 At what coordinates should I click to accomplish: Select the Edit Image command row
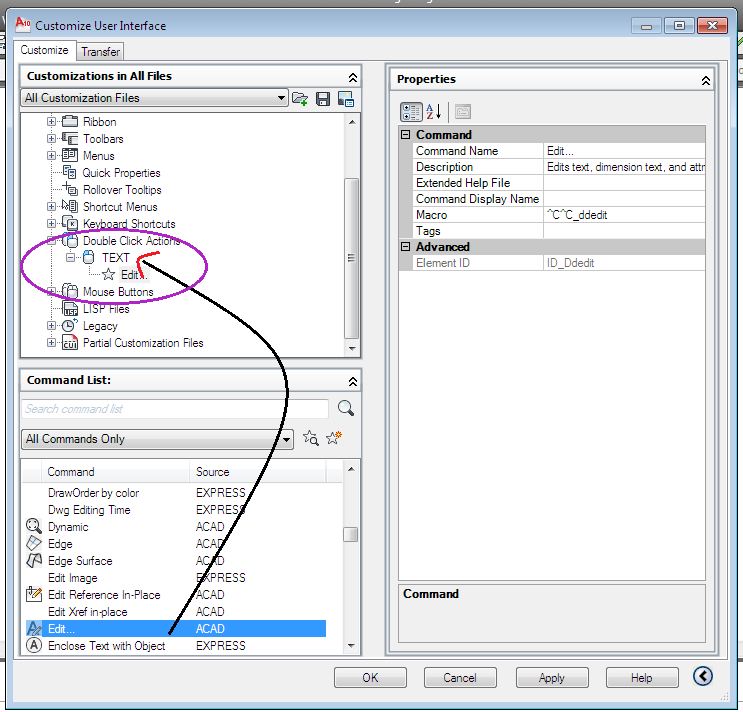point(176,577)
